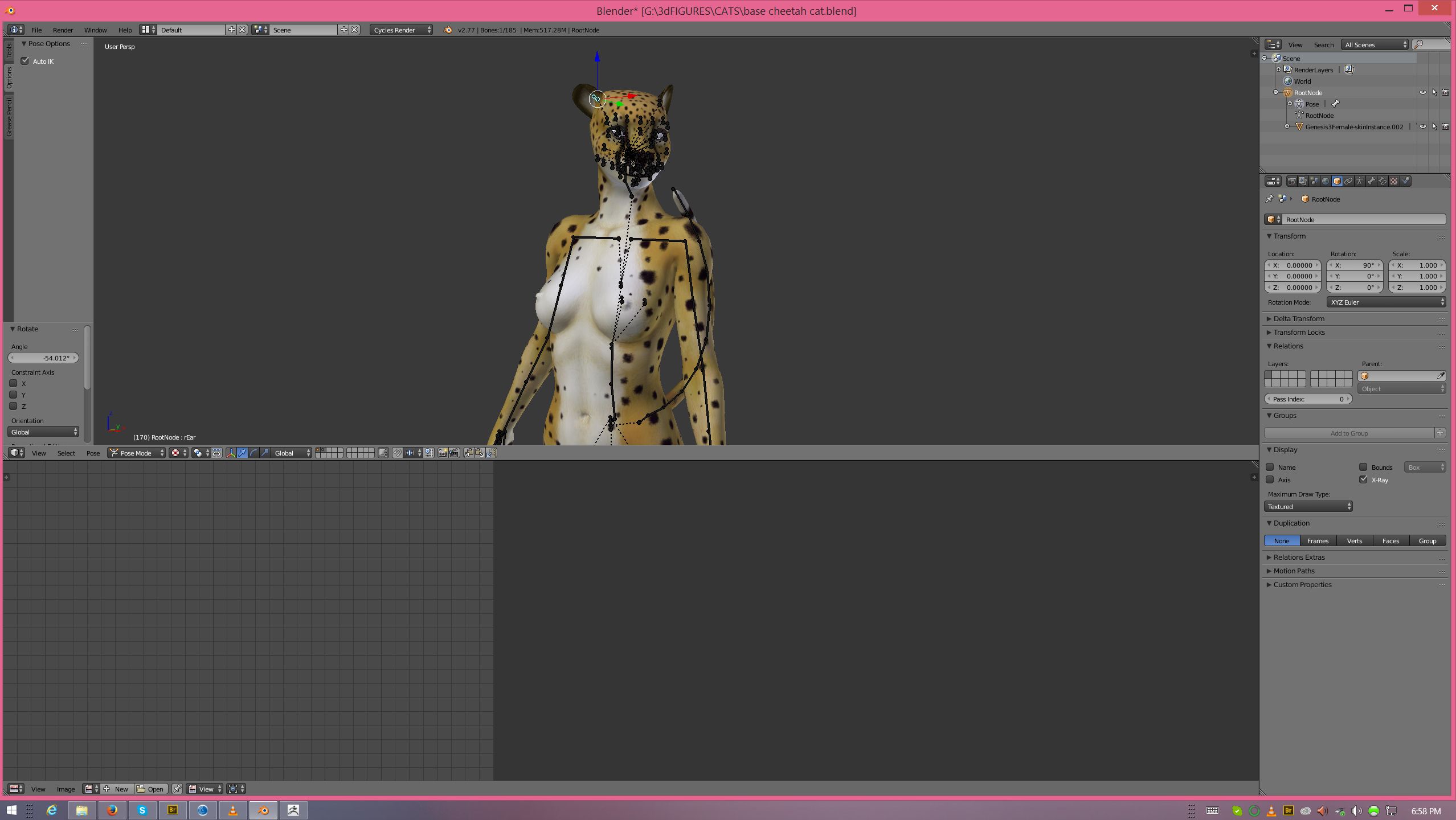The image size is (1456, 820).
Task: Open the Pose Mode dropdown
Action: [x=137, y=453]
